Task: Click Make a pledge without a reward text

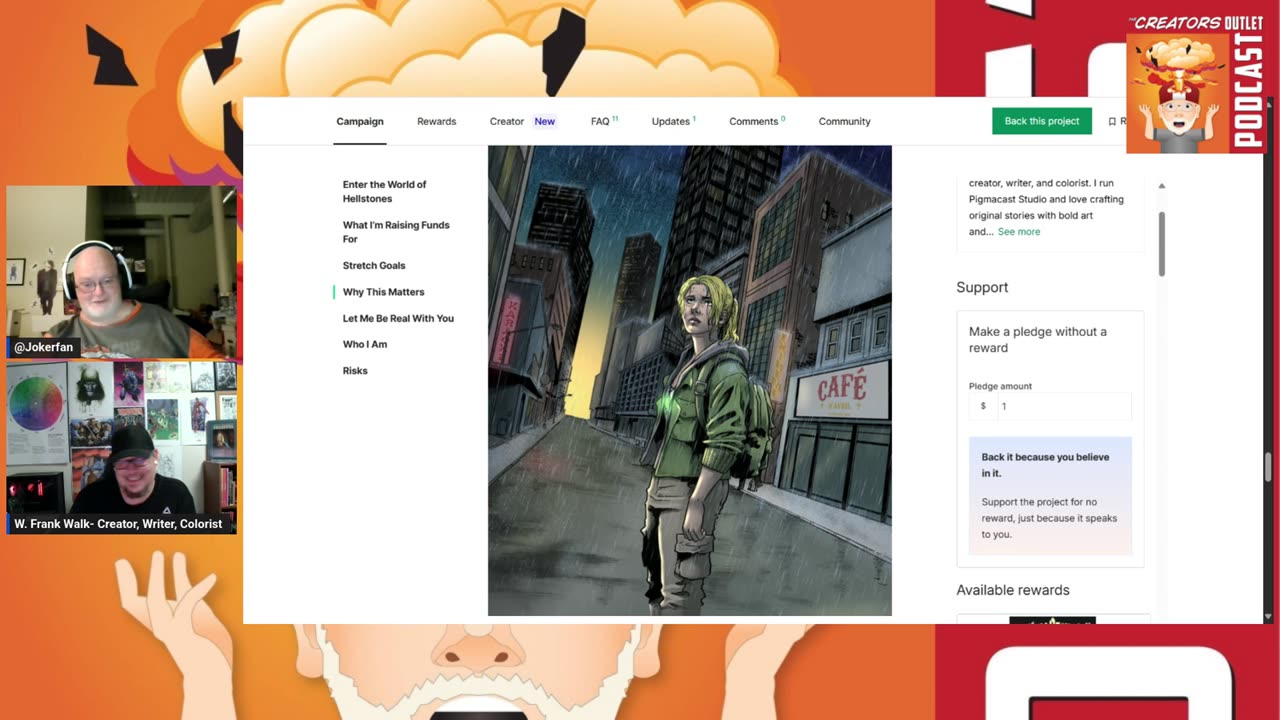Action: [1038, 339]
